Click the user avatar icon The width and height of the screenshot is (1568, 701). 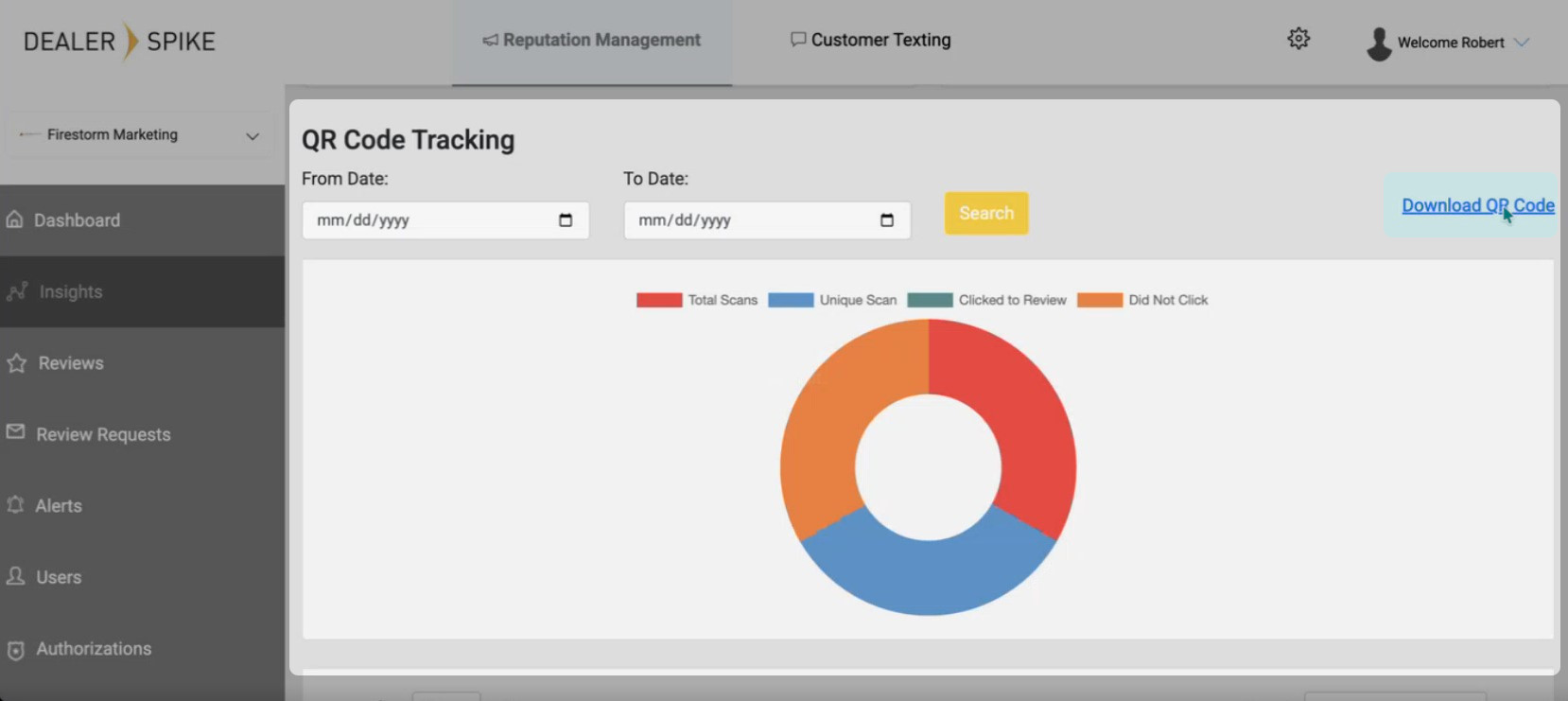(1379, 44)
